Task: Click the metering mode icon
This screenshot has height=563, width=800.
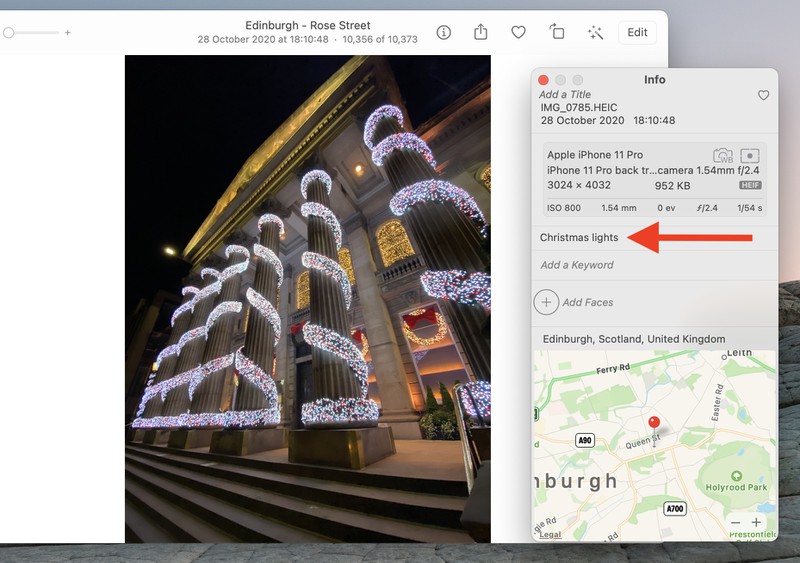Action: coord(750,155)
